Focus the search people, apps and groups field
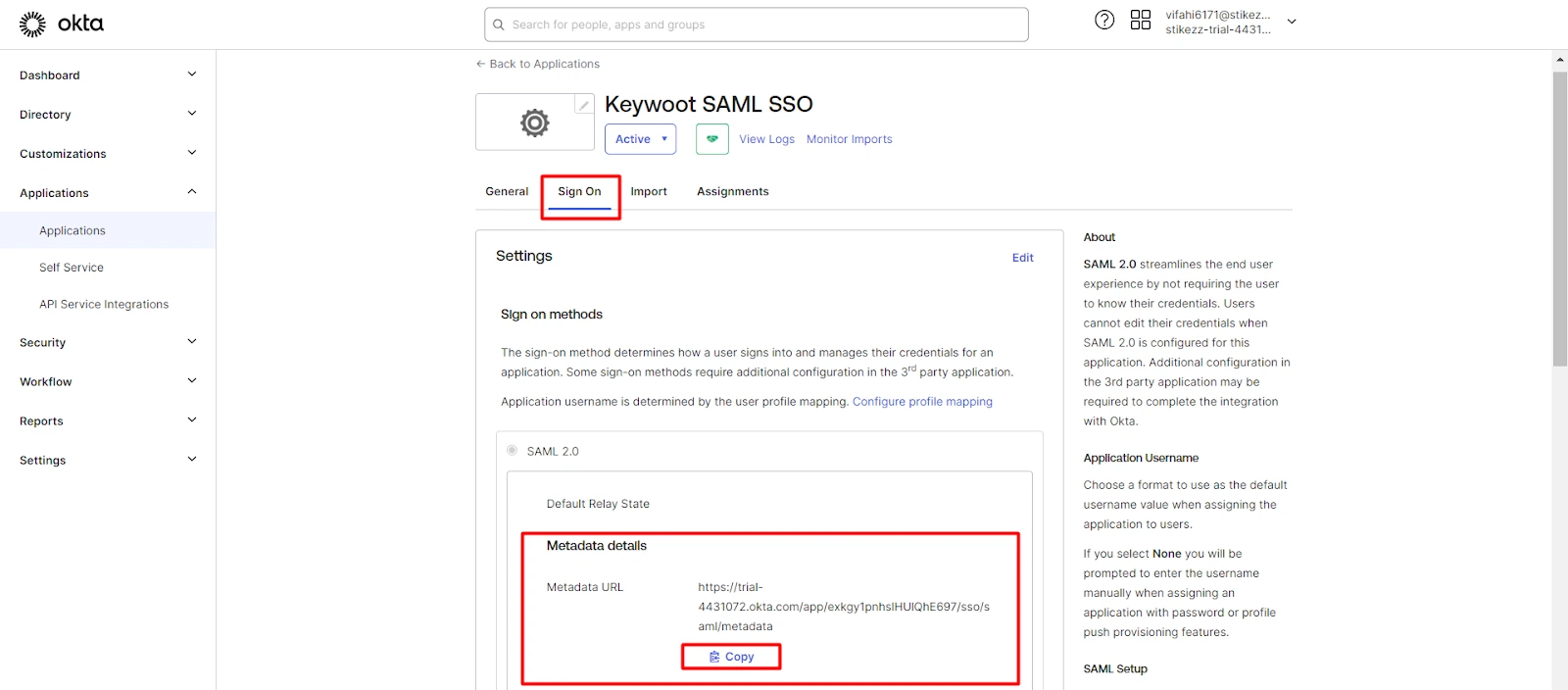Image resolution: width=1568 pixels, height=690 pixels. (757, 25)
